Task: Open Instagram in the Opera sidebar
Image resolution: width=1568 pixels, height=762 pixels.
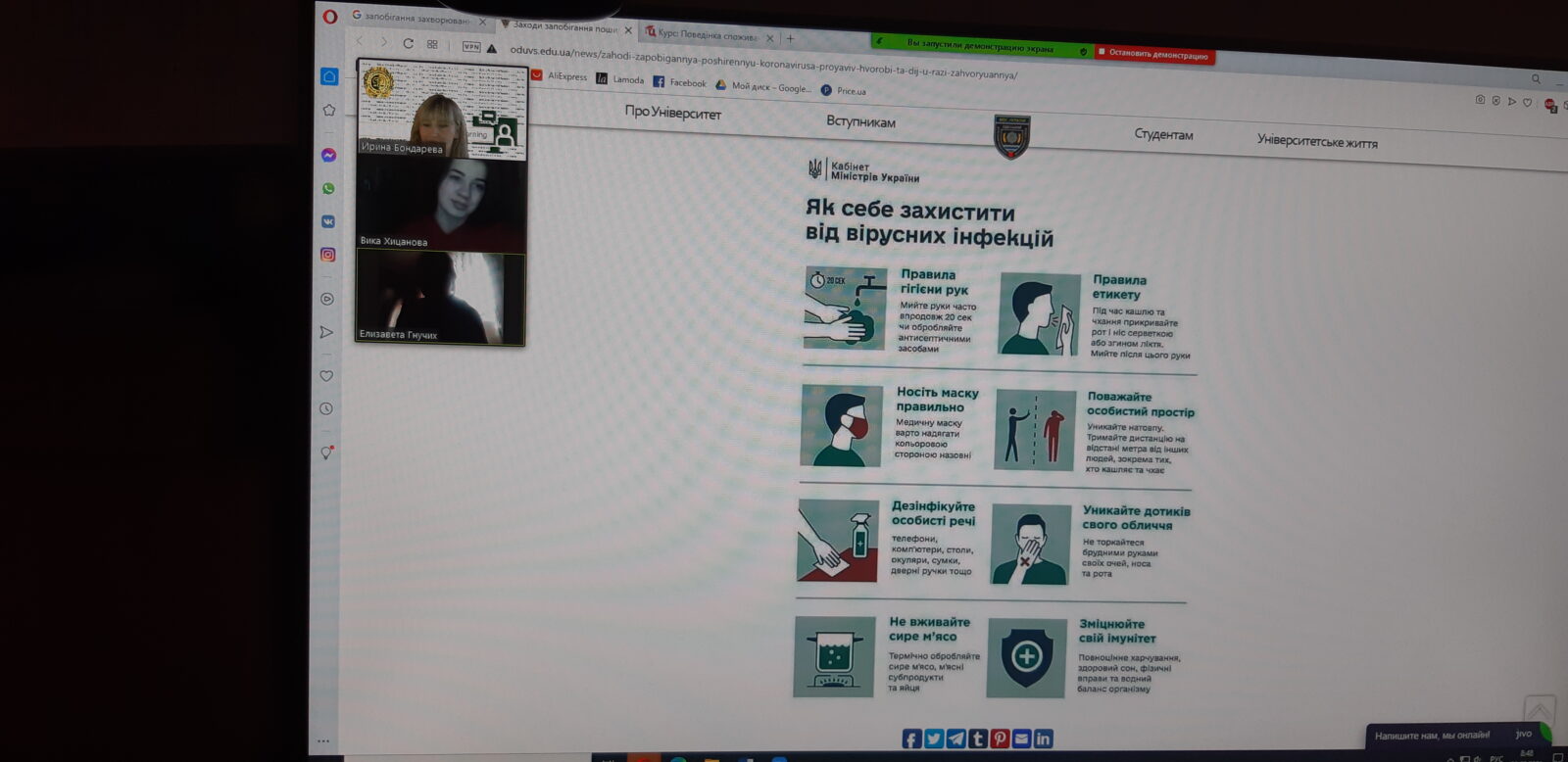Action: tap(328, 255)
